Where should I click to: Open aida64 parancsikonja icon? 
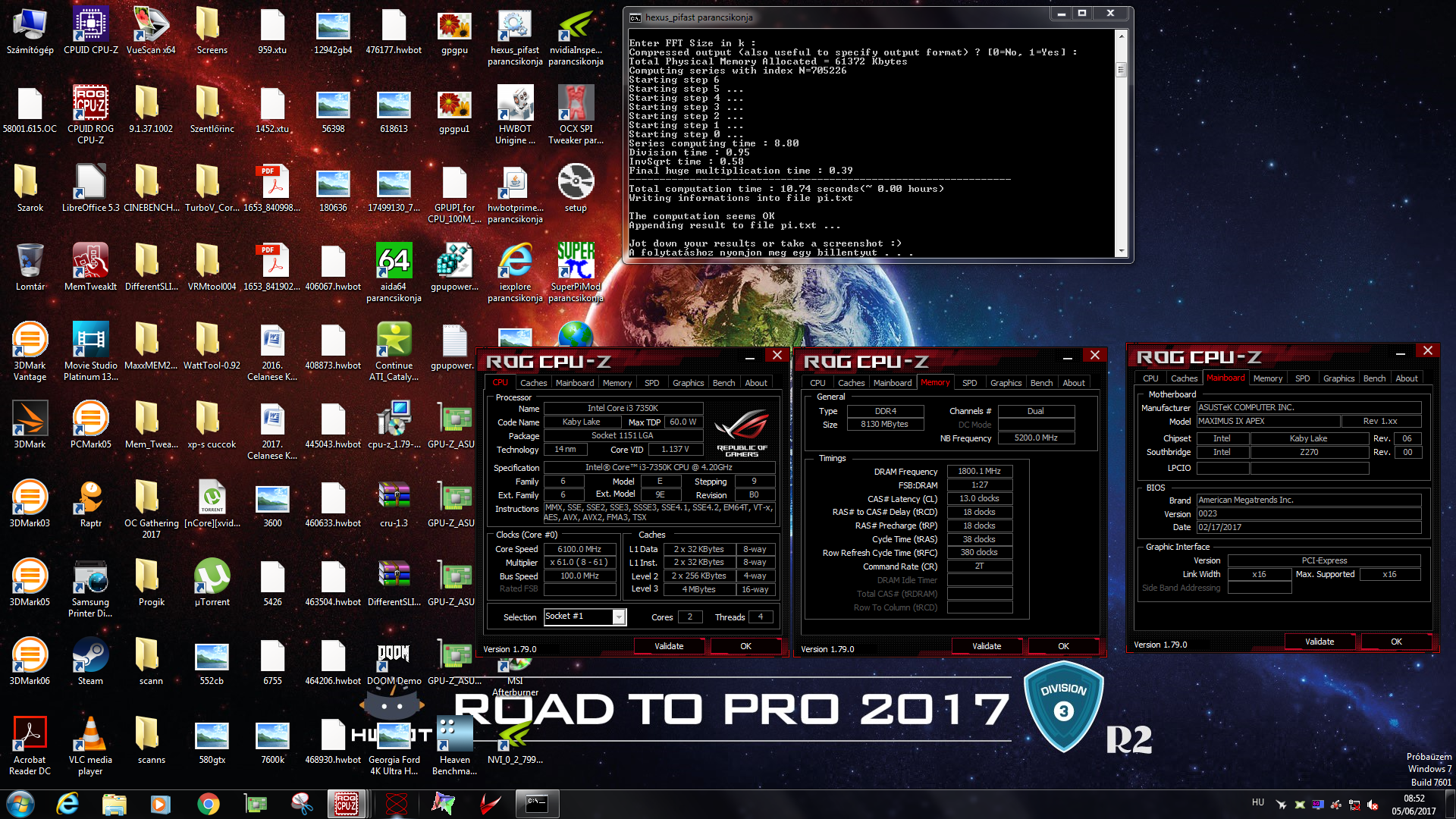pos(394,271)
